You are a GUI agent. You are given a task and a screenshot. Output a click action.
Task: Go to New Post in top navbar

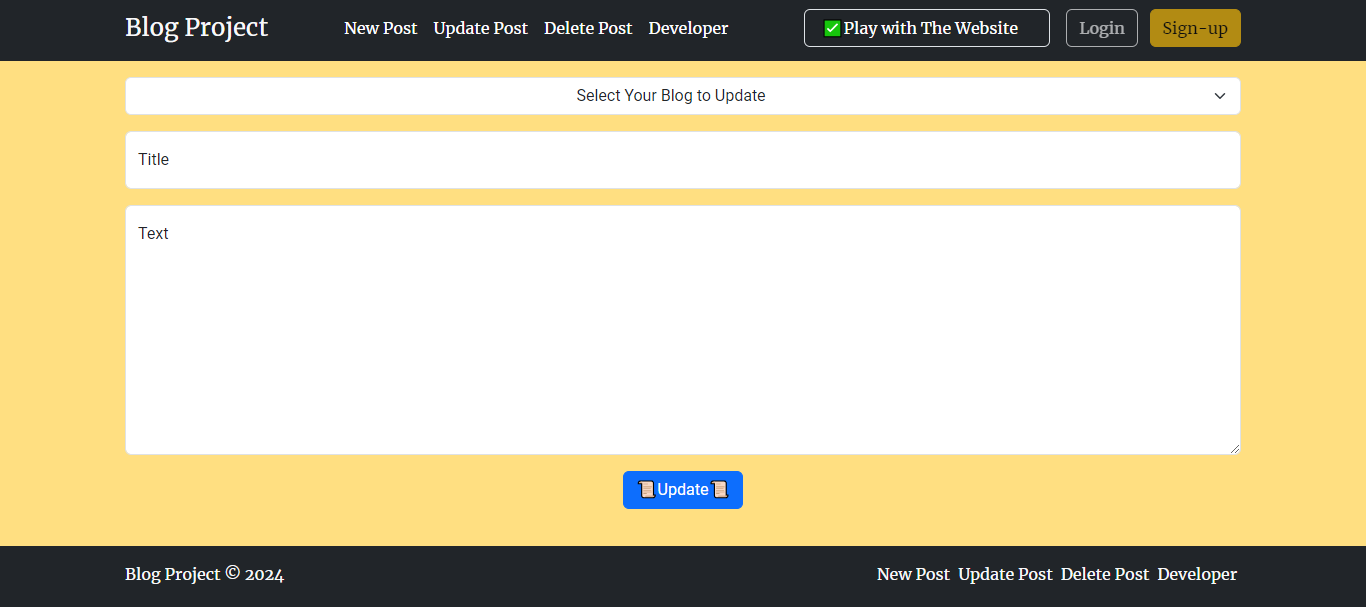coord(381,28)
